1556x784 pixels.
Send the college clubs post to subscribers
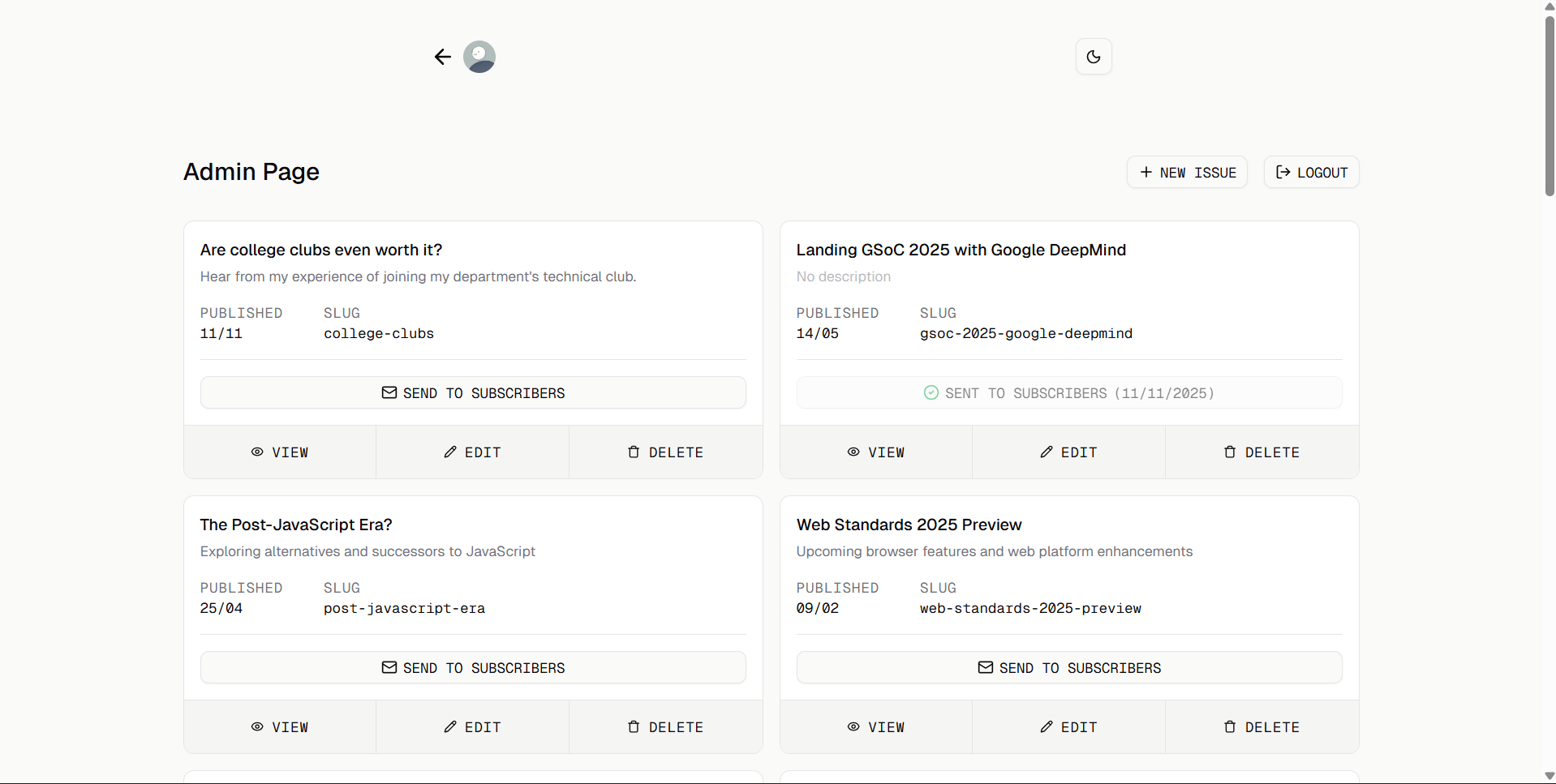[x=472, y=392]
